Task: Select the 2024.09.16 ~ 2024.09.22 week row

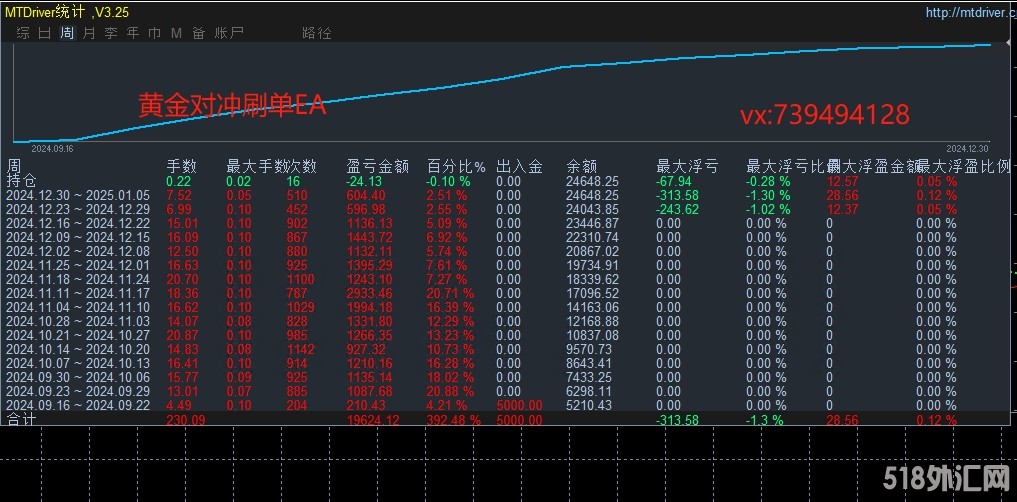Action: pos(508,405)
